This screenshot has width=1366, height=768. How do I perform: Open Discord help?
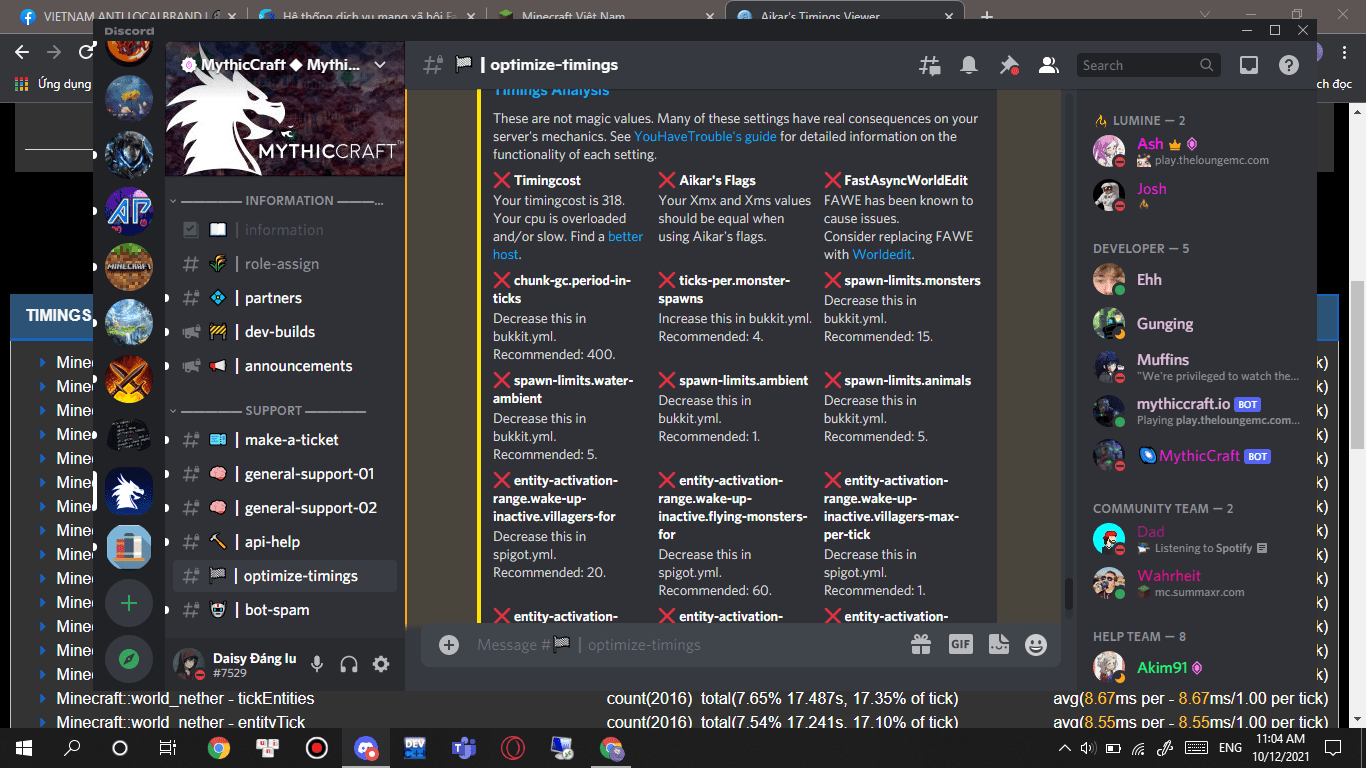point(1289,65)
